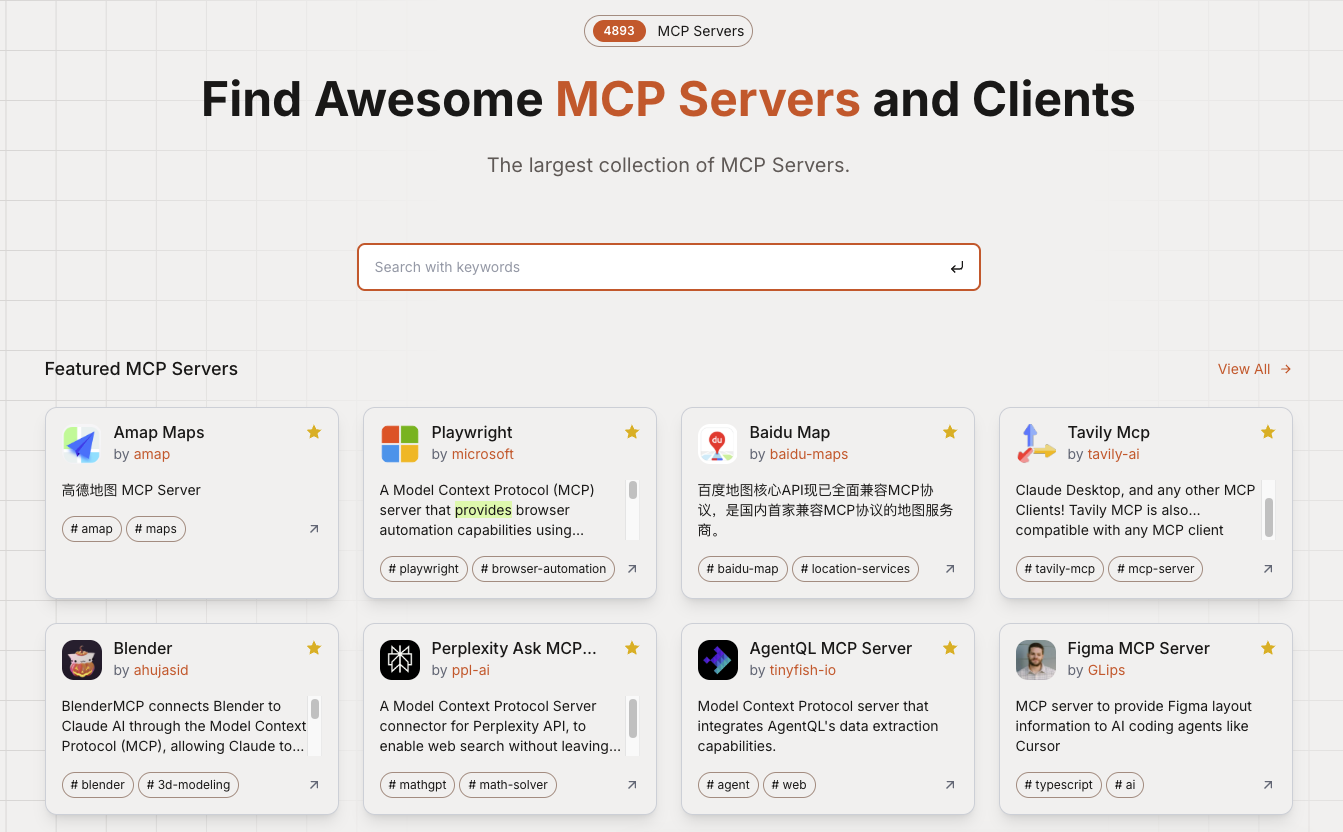
Task: Click the Amap Maps paper-plane logo
Action: coord(81,444)
